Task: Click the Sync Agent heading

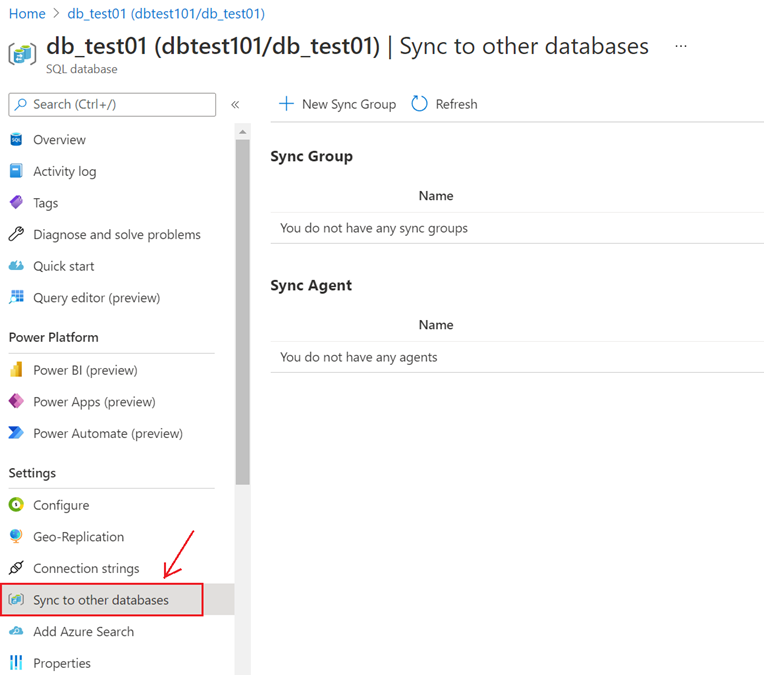Action: point(311,286)
